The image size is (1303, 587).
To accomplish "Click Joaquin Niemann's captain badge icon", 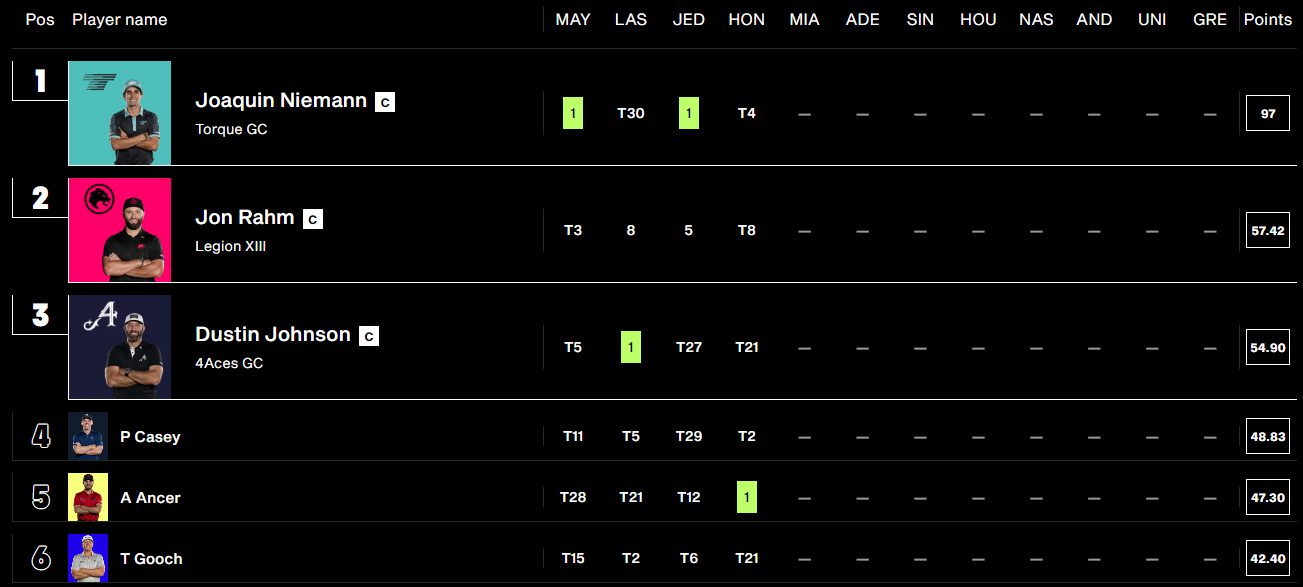I will click(x=385, y=101).
